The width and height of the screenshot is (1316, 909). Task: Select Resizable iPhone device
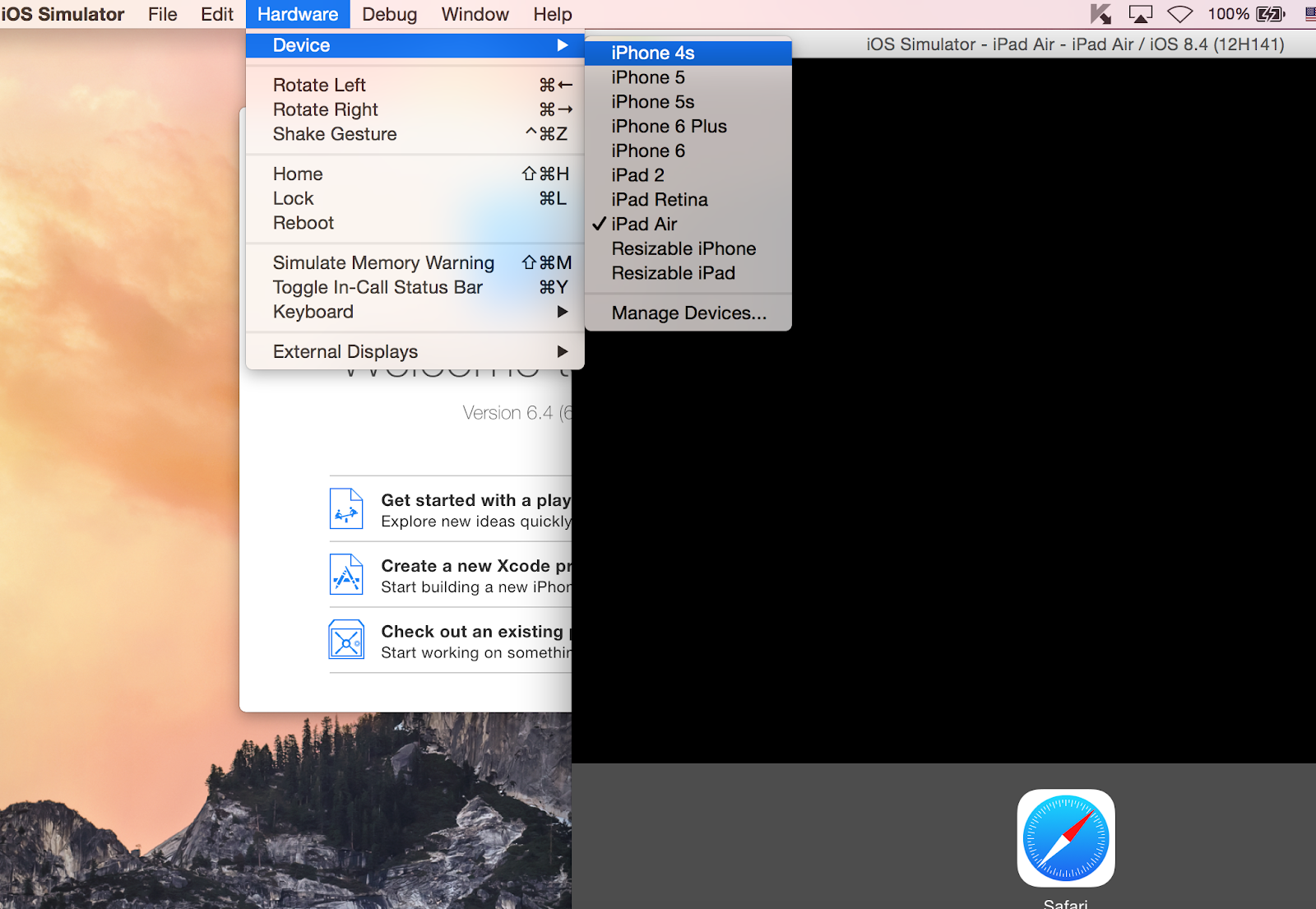coord(688,248)
